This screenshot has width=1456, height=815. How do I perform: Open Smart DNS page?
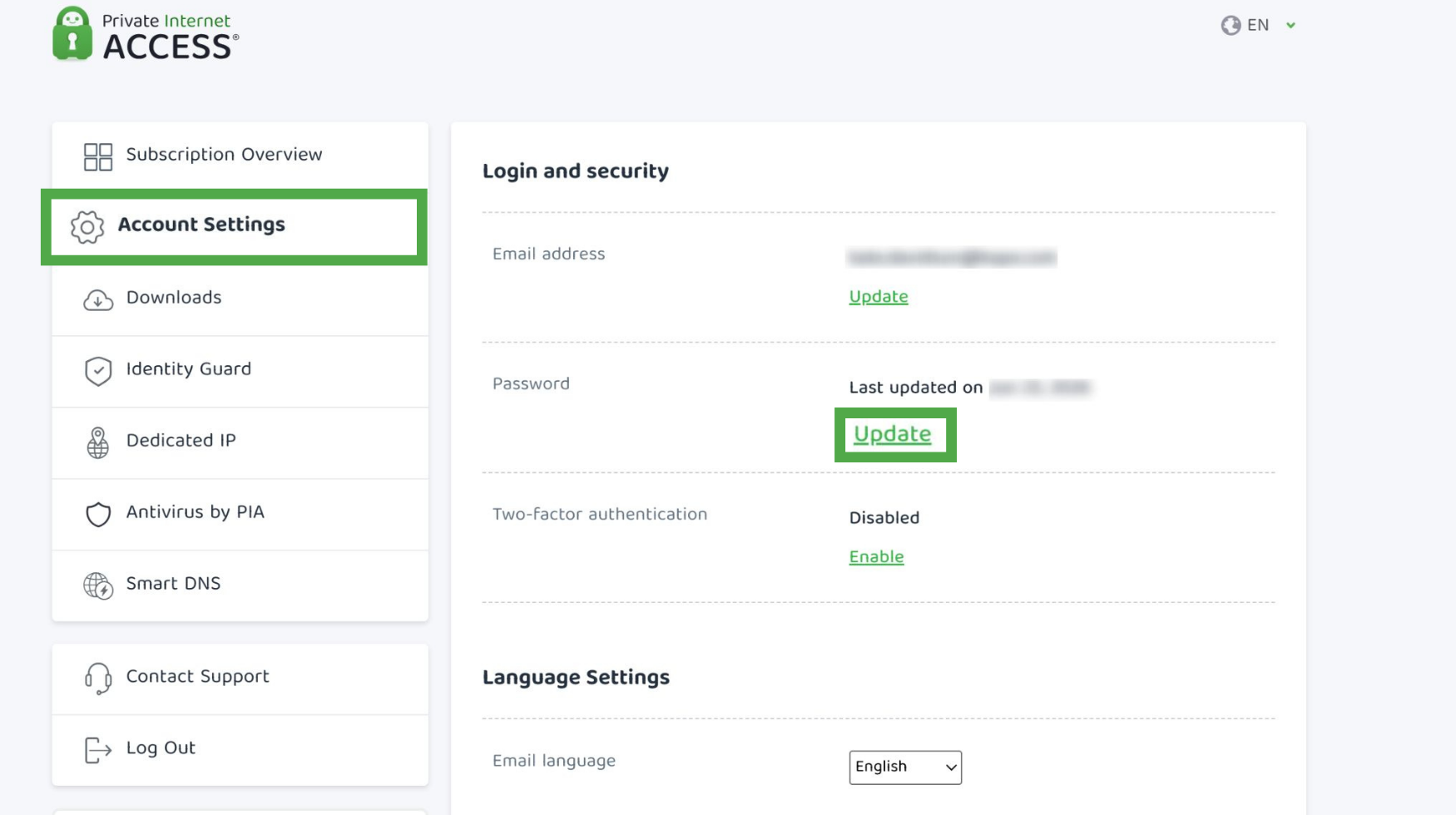pyautogui.click(x=240, y=585)
